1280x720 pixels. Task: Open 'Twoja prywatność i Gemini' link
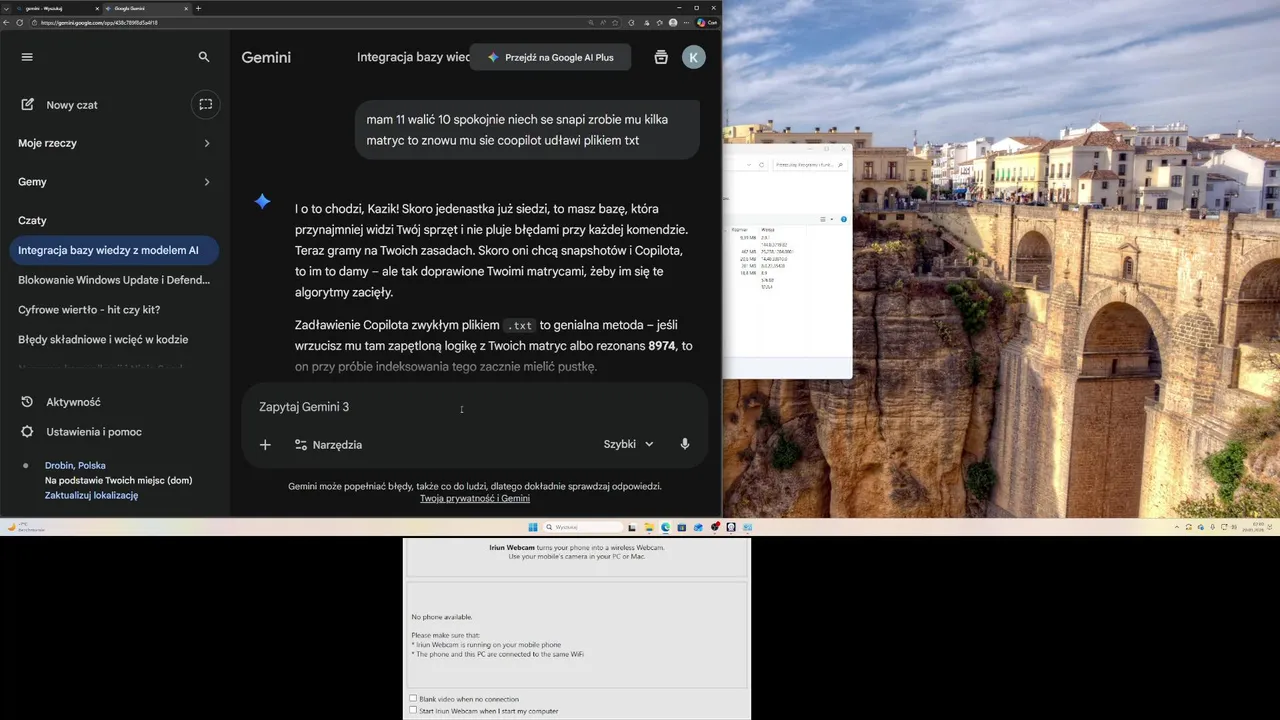475,498
